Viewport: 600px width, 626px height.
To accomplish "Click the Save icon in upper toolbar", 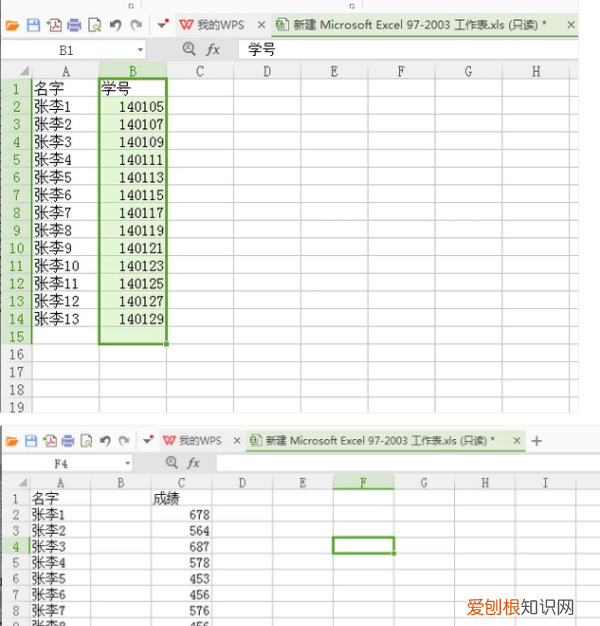I will 33,25.
